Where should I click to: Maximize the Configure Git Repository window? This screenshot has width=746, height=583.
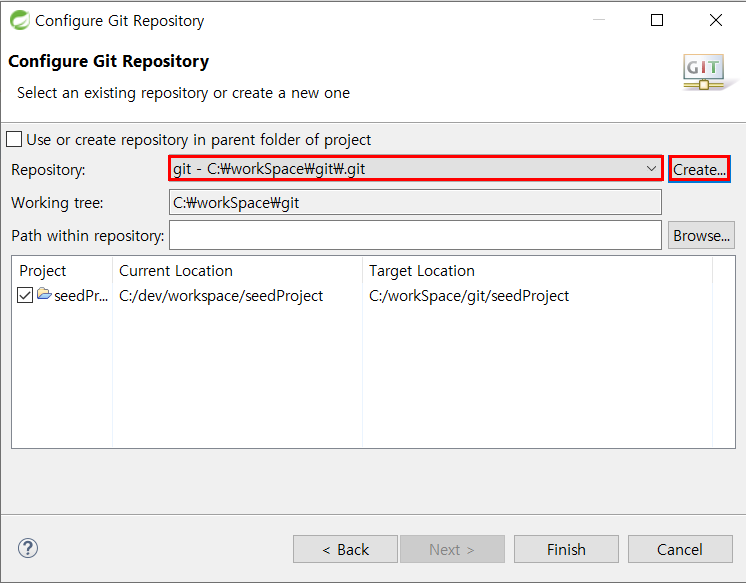click(657, 20)
